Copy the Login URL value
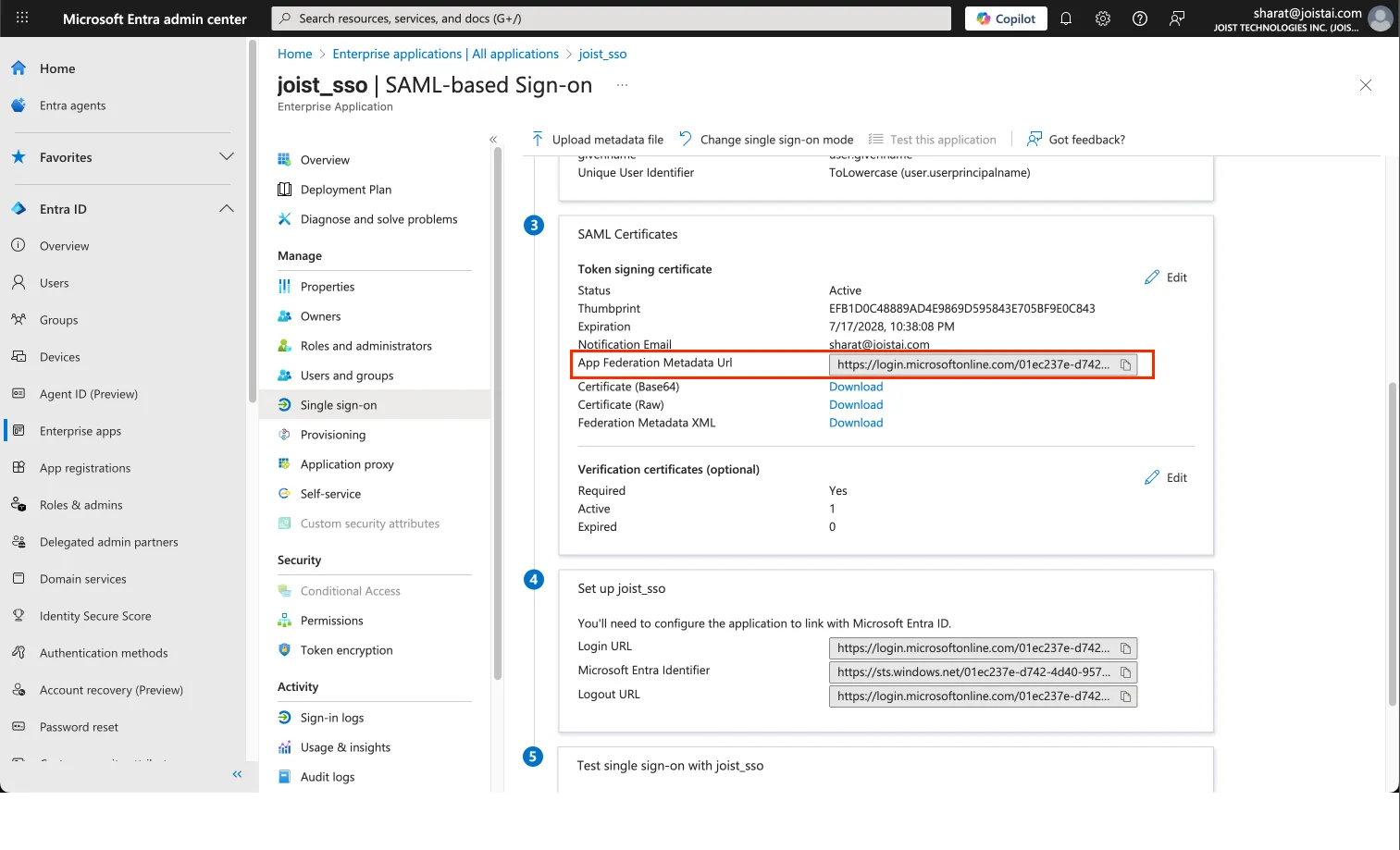Image resolution: width=1400 pixels, height=850 pixels. tap(1125, 648)
